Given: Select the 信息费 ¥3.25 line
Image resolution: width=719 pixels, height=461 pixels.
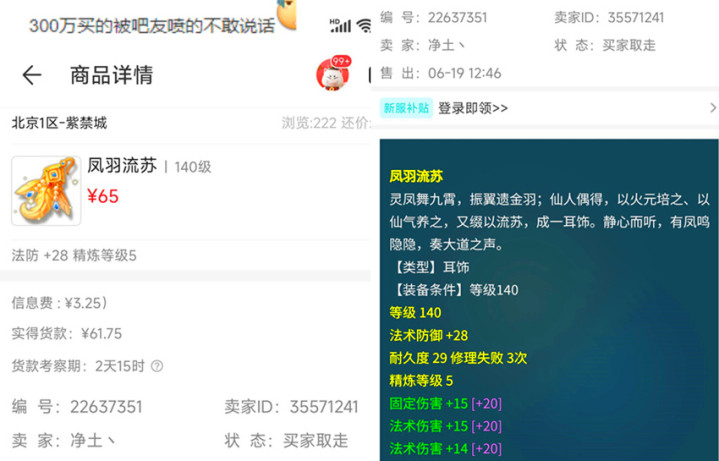Looking at the screenshot, I should coord(59,303).
